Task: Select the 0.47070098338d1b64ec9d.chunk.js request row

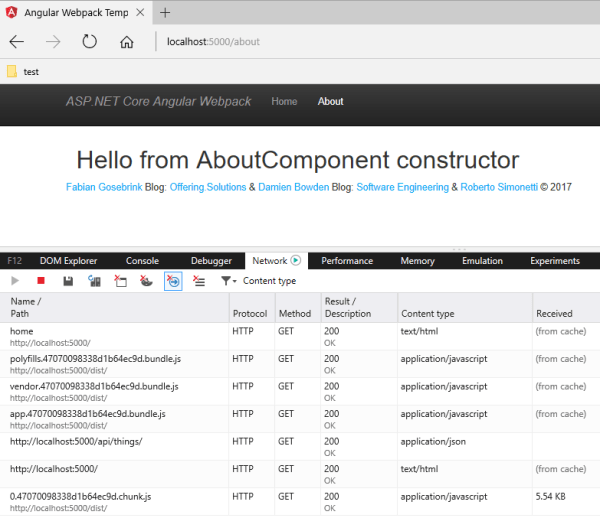Action: point(300,502)
